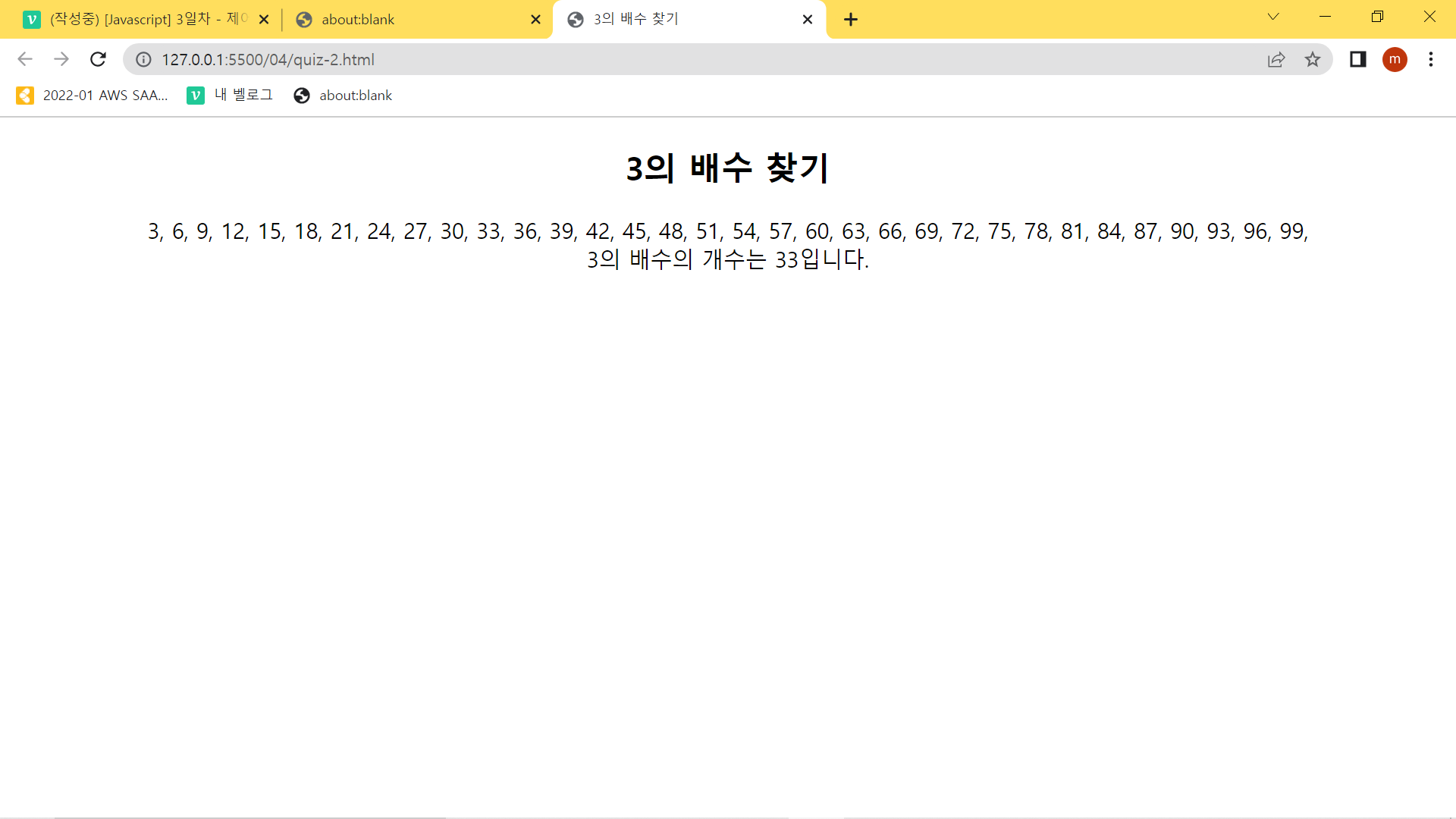Open the 2022-01 AWS SAA bookmark
Viewport: 1456px width, 819px height.
[x=92, y=96]
